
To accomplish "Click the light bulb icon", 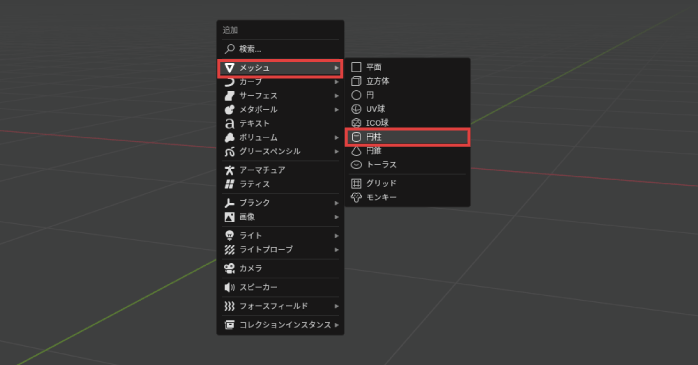I will coord(230,235).
